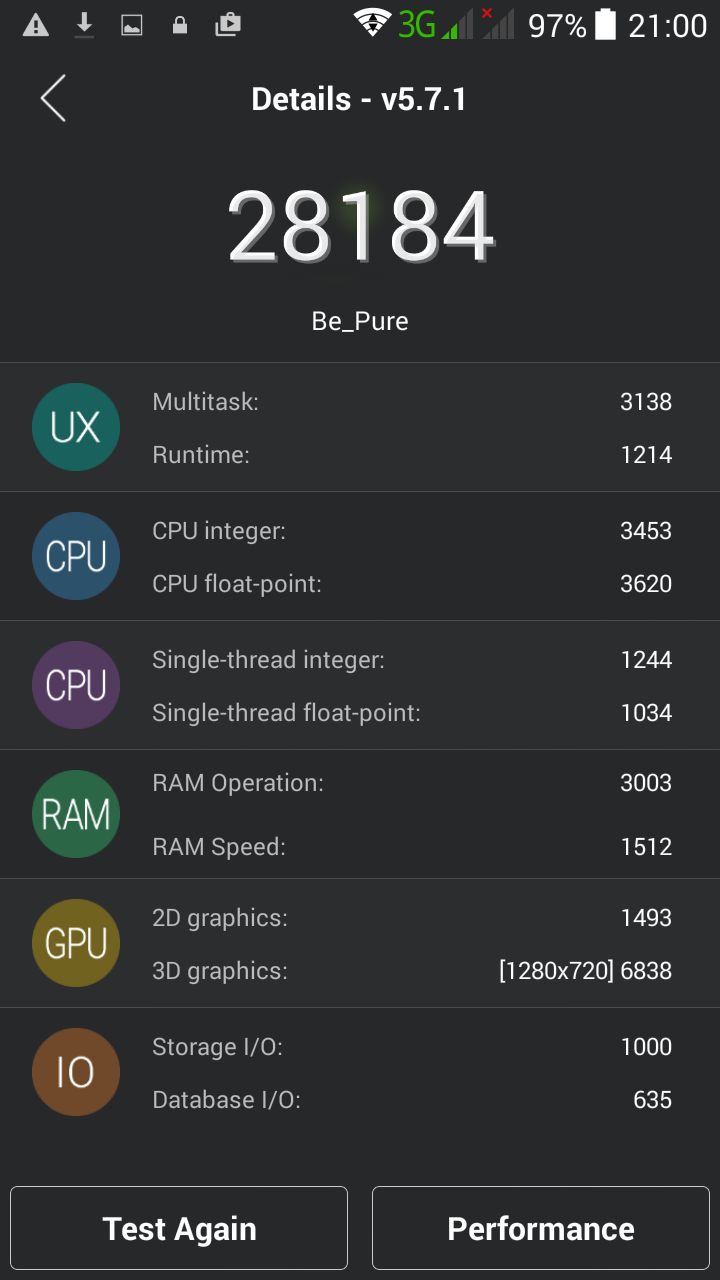Image resolution: width=720 pixels, height=1280 pixels.
Task: Select the CPU float-point score row
Action: point(411,584)
